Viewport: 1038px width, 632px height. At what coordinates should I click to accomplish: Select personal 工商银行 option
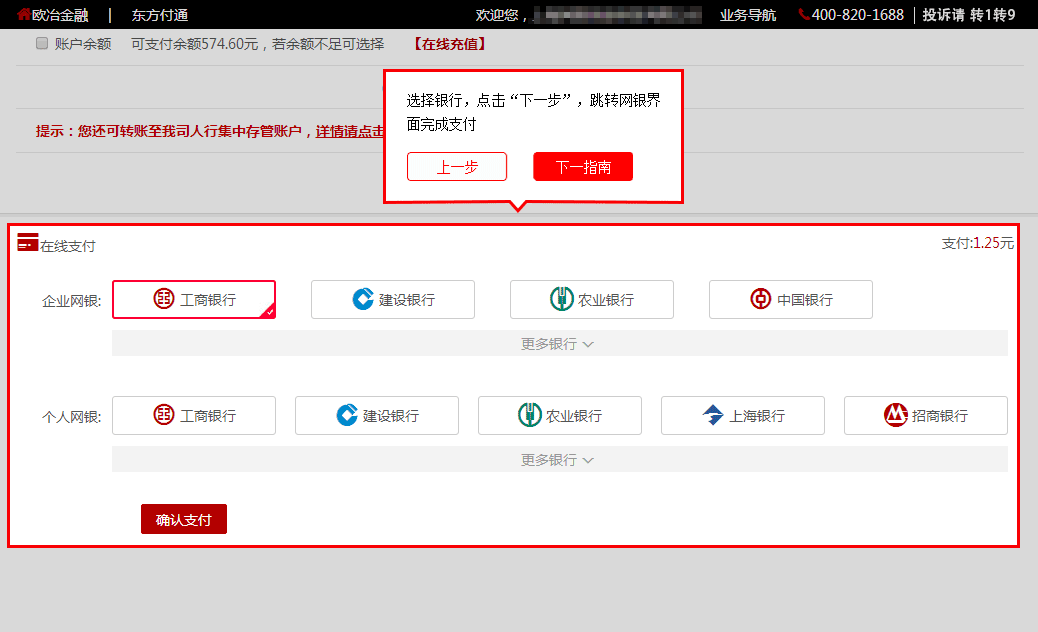194,416
